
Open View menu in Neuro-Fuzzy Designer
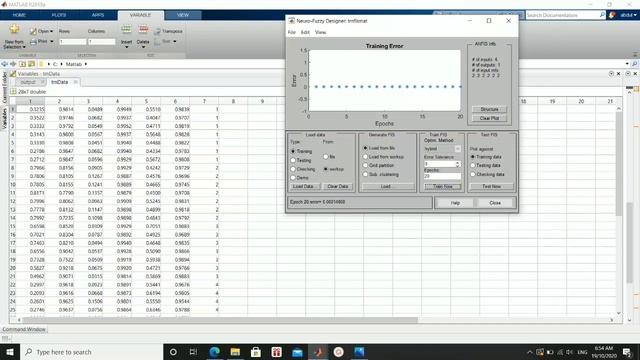tap(320, 32)
